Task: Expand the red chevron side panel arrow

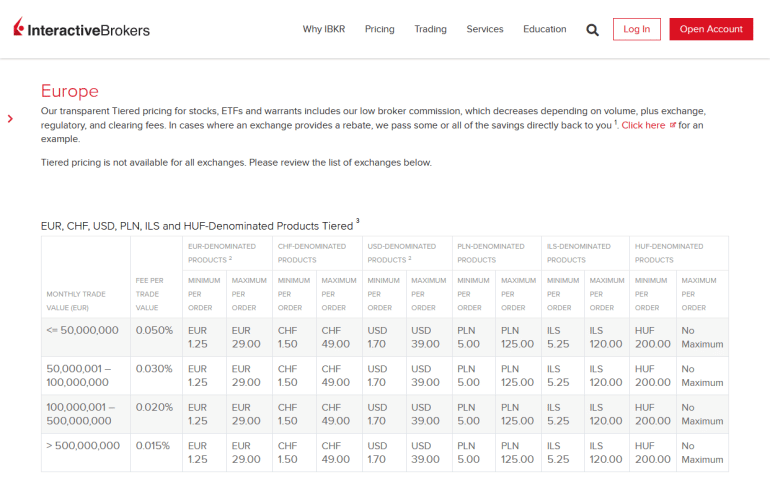Action: pos(10,119)
